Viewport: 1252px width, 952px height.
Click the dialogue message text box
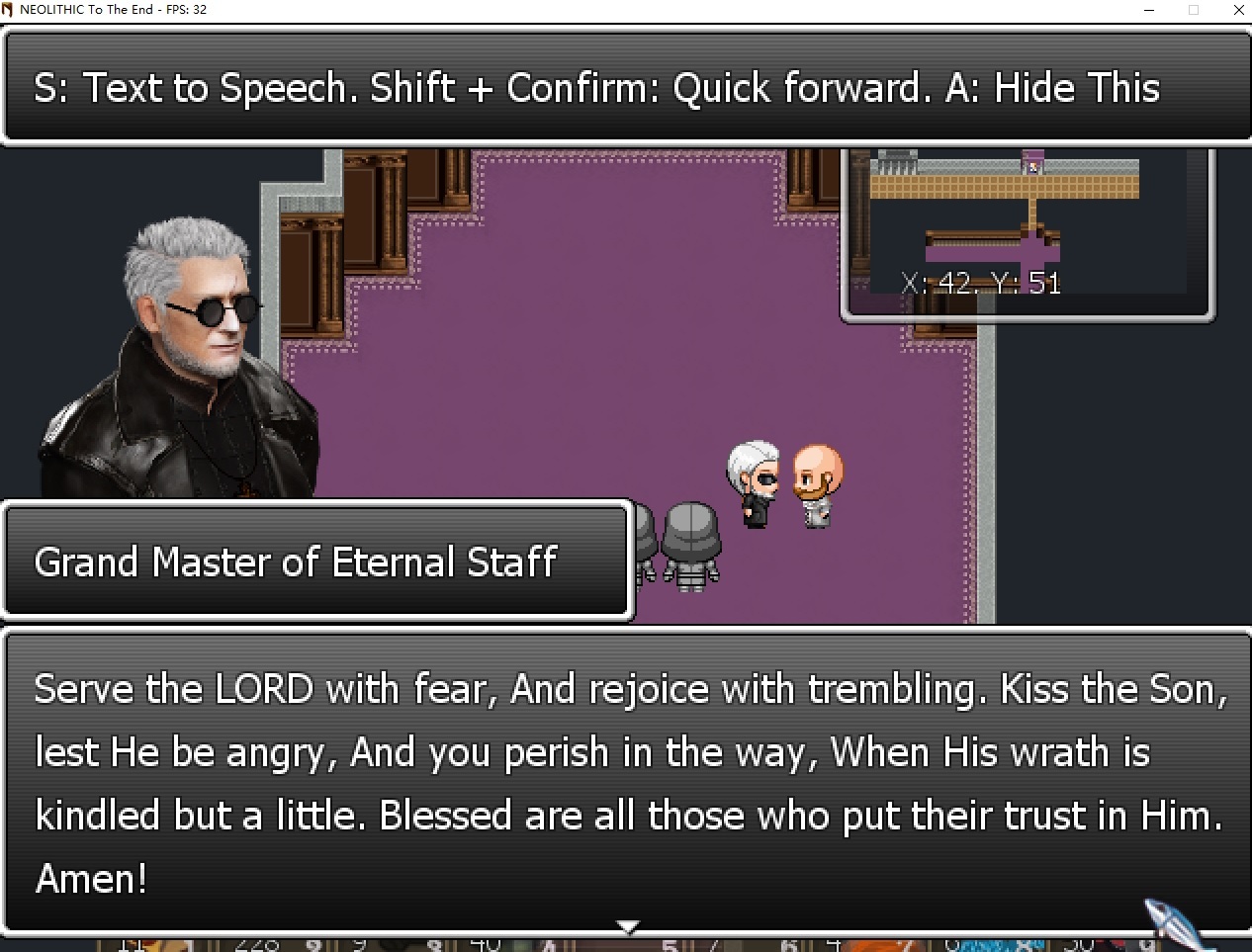click(x=626, y=782)
